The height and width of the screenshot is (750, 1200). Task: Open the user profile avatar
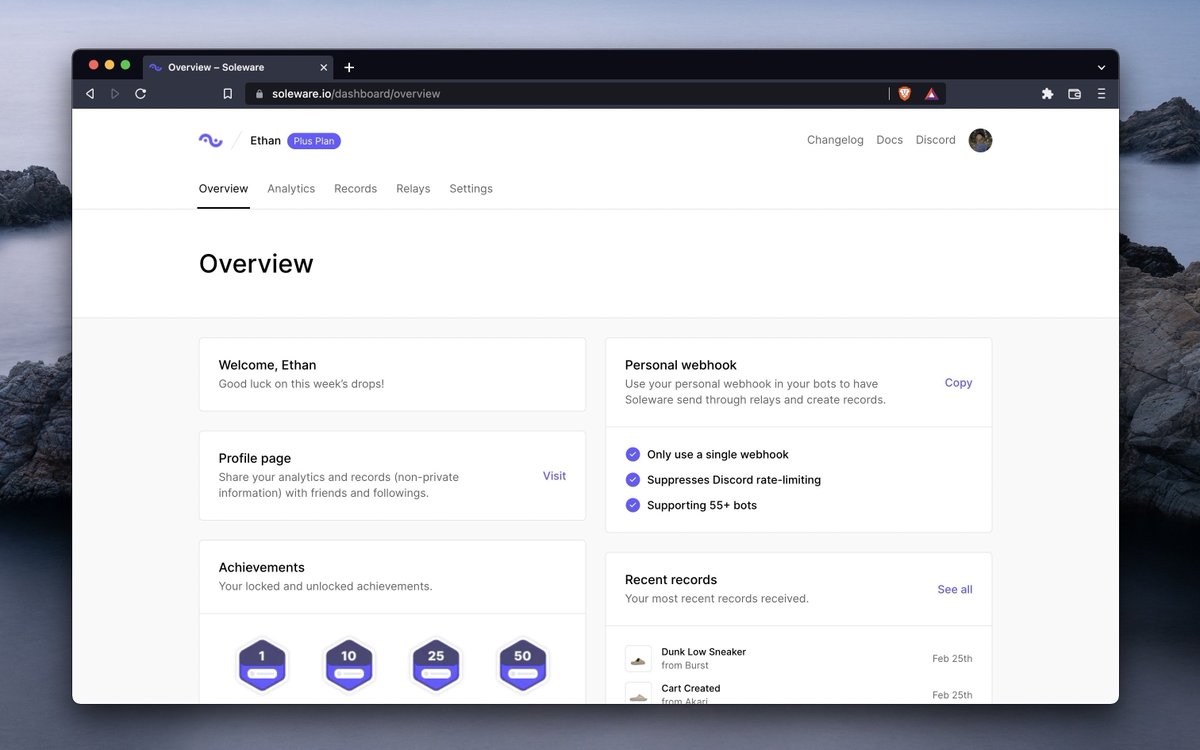[x=980, y=140]
